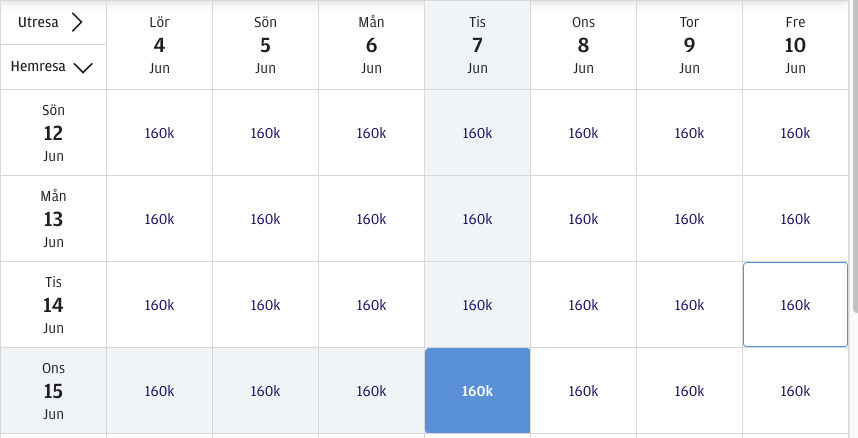Select return date Mån 13 Jun row header
This screenshot has height=438, width=858.
(x=53, y=219)
